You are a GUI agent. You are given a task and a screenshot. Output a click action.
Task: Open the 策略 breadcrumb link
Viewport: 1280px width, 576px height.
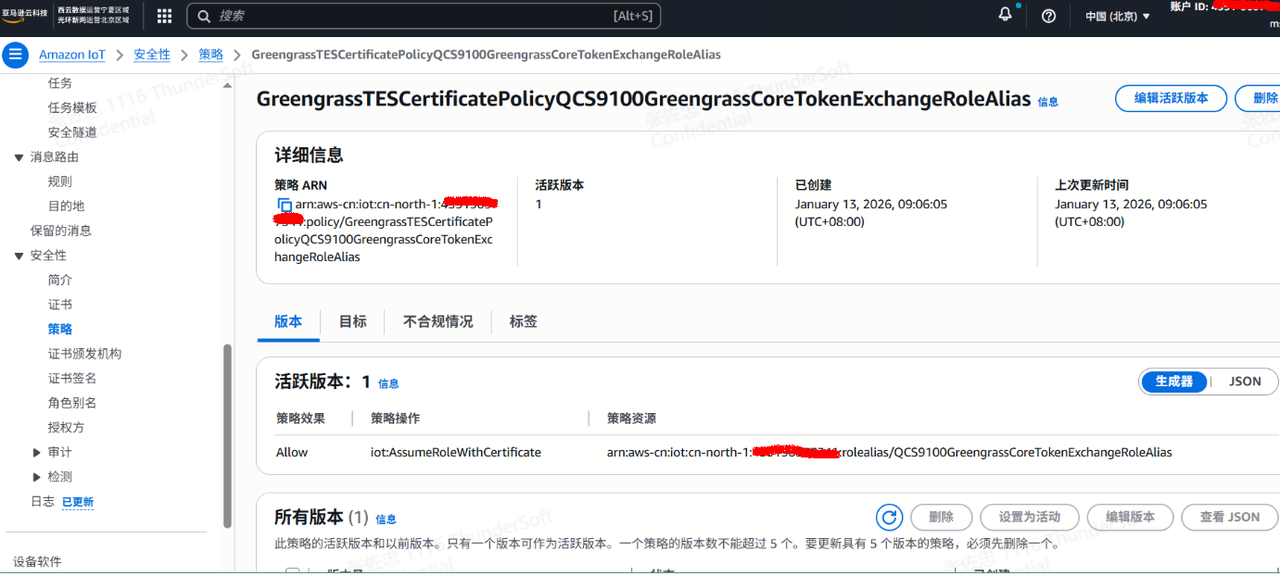pos(210,54)
